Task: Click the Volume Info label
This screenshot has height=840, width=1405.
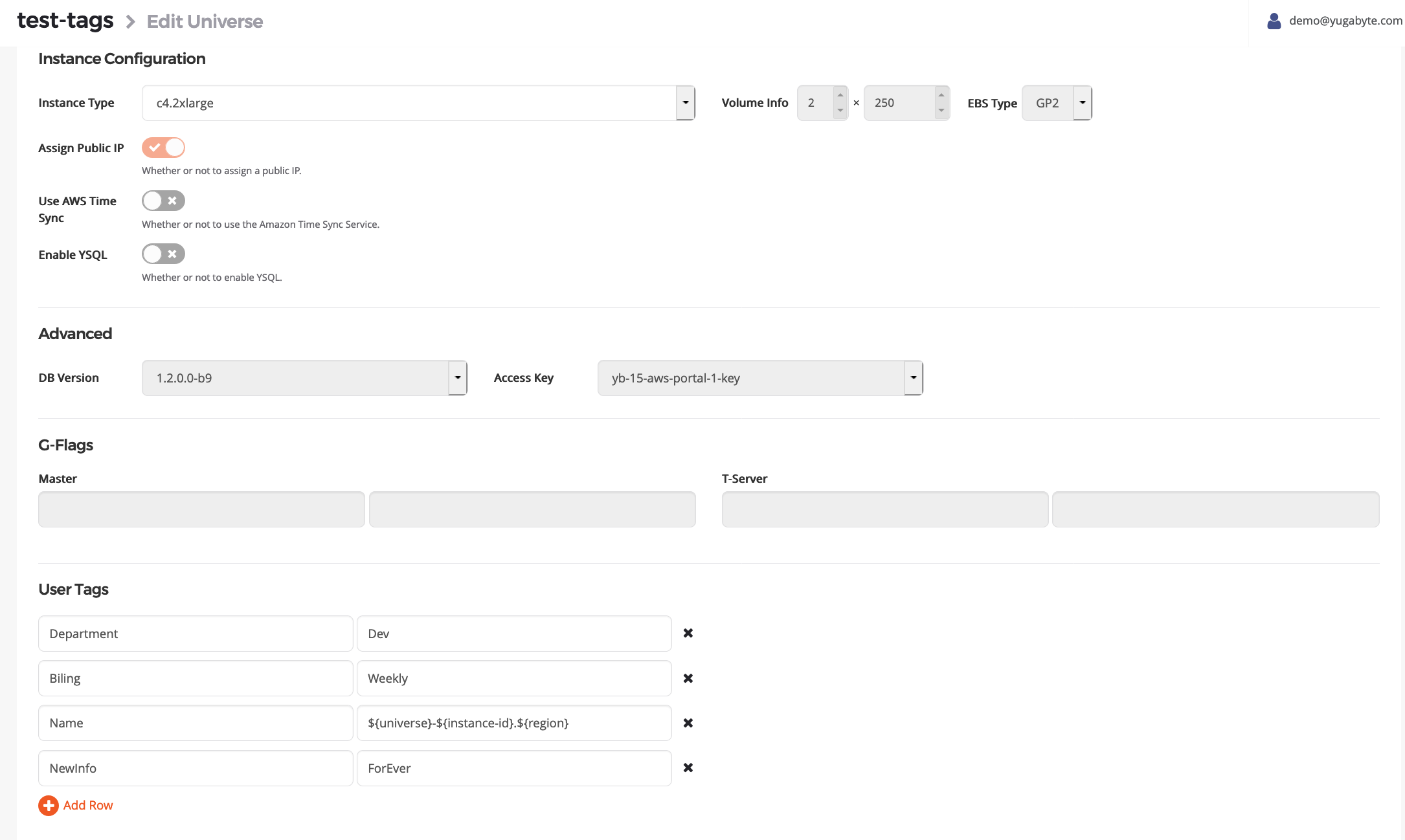Action: point(755,103)
